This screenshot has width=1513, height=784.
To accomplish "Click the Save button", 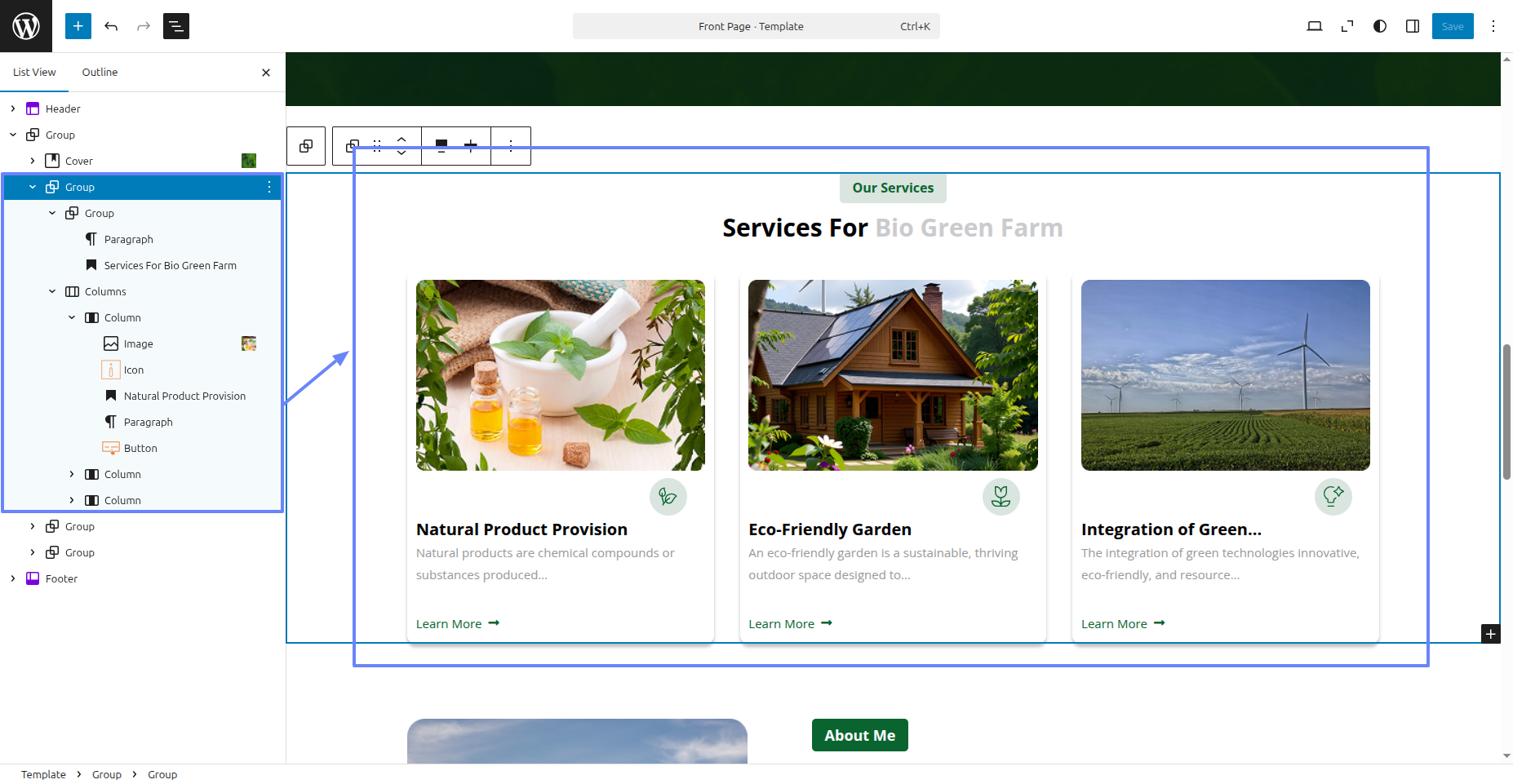I will click(x=1452, y=26).
